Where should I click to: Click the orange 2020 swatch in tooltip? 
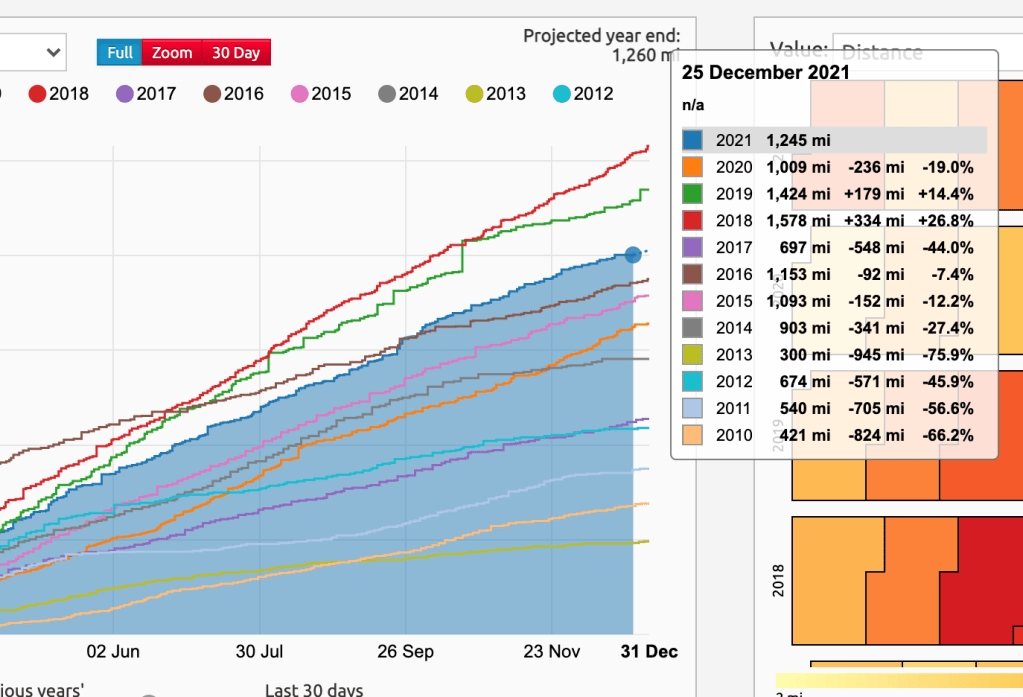click(694, 167)
